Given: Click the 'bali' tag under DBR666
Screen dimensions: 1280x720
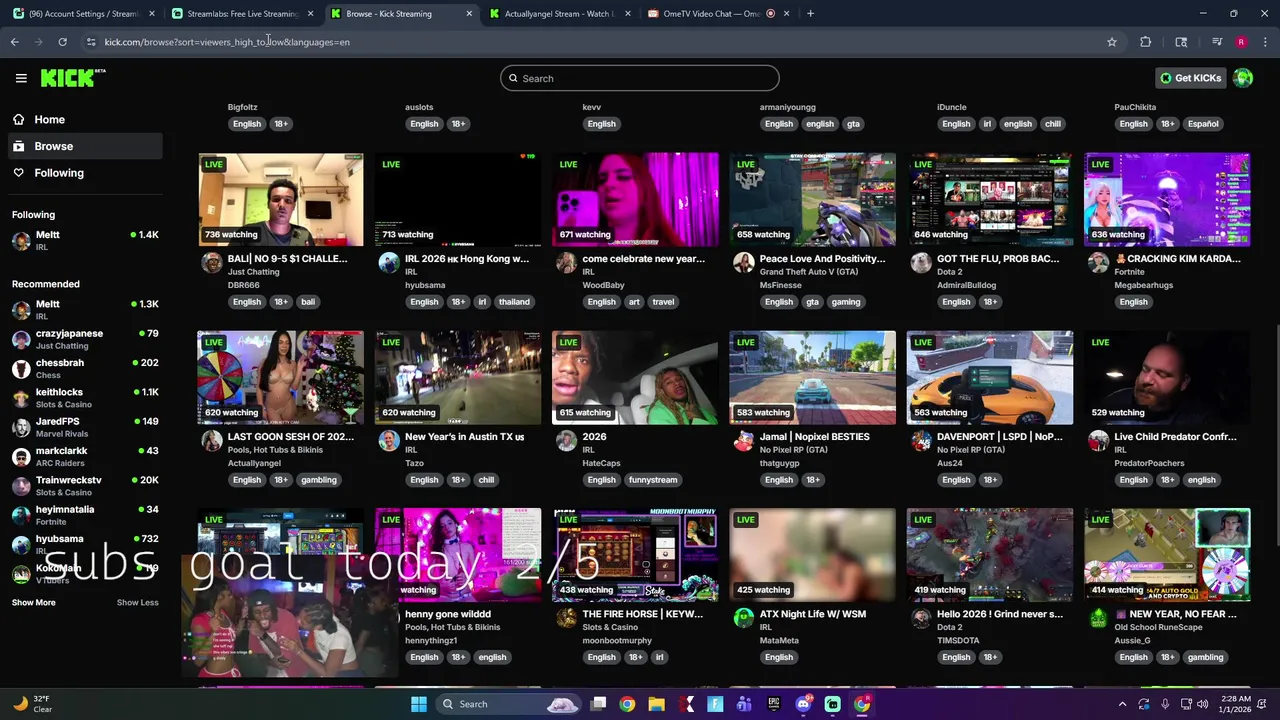Looking at the screenshot, I should (308, 302).
